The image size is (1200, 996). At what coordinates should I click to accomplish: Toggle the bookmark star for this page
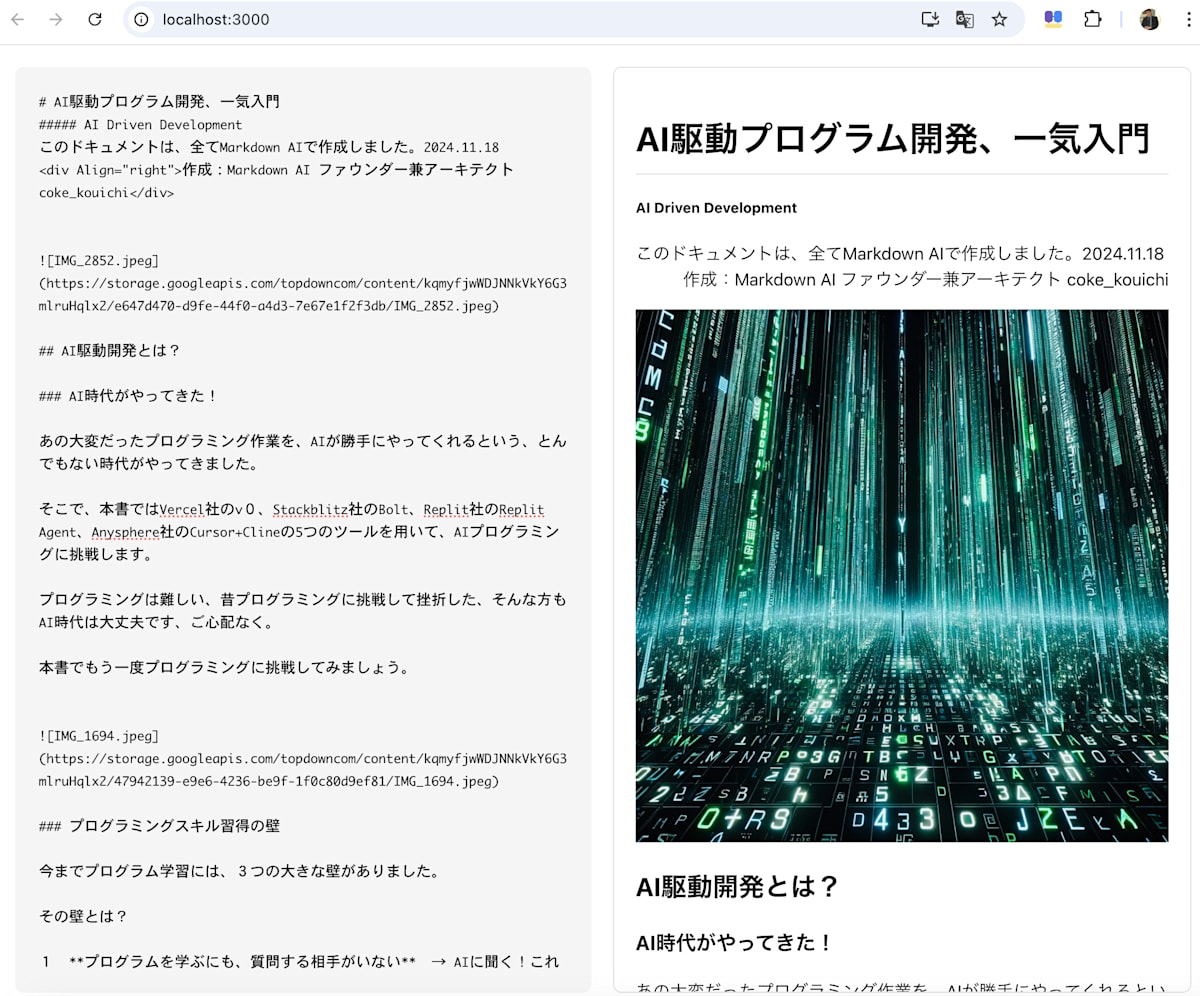(999, 19)
